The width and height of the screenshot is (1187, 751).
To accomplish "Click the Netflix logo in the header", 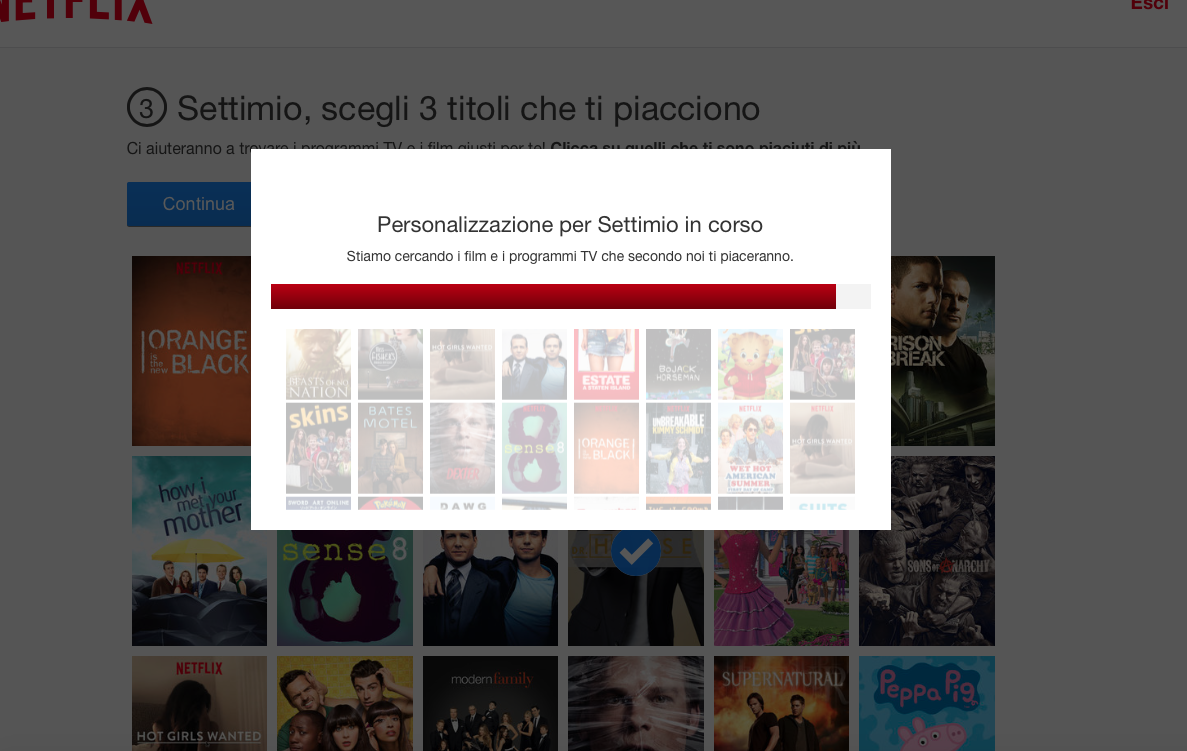I will 76,11.
